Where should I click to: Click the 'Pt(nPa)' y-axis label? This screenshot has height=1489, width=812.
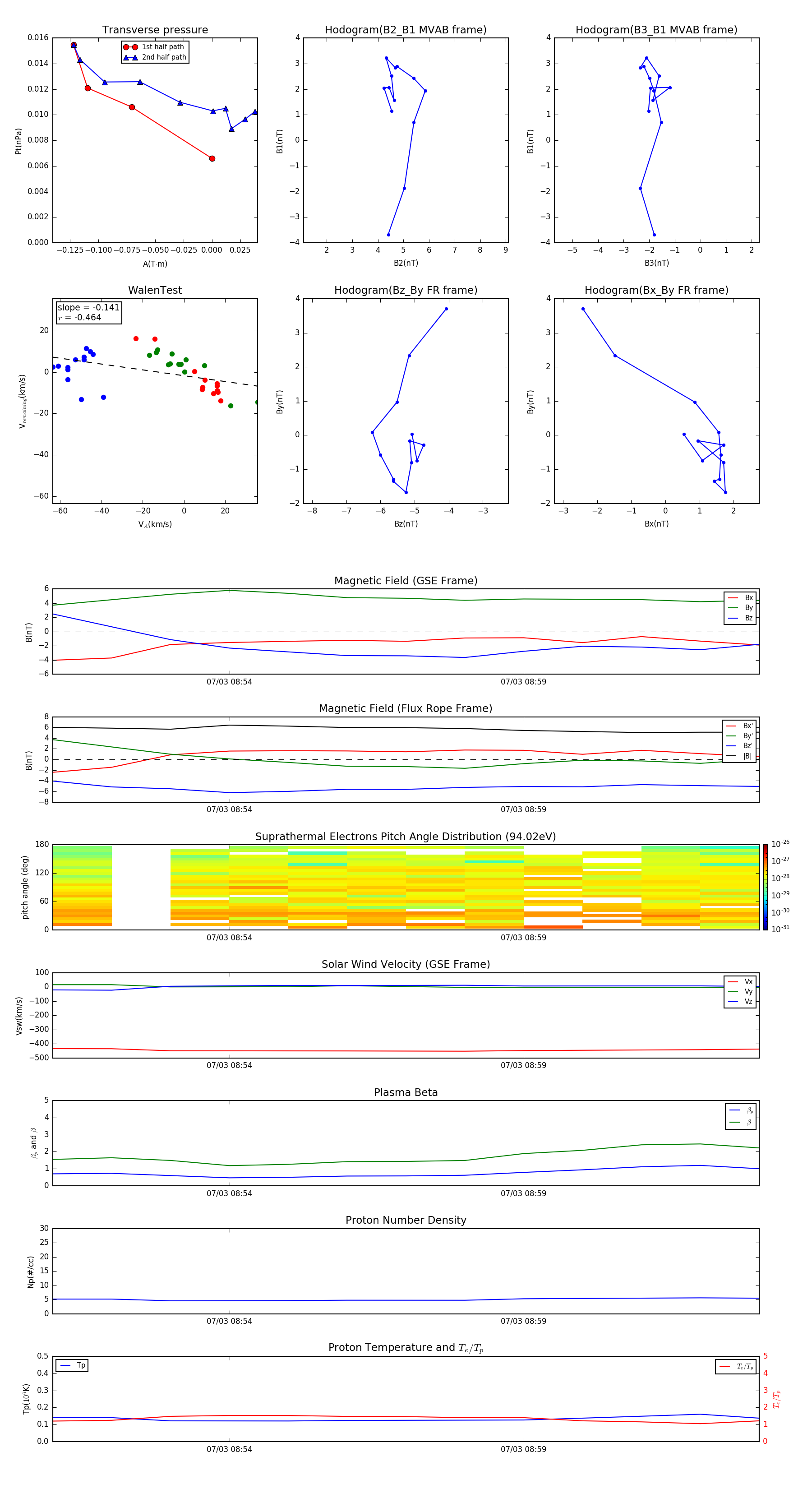click(x=18, y=140)
